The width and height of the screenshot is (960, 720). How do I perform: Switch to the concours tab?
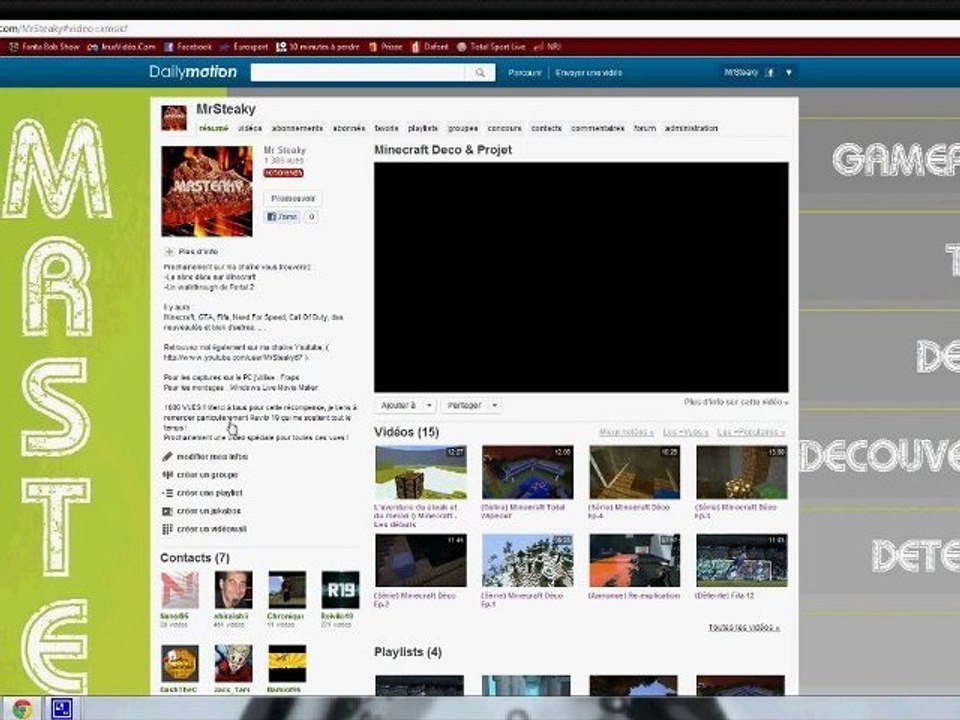pos(504,129)
